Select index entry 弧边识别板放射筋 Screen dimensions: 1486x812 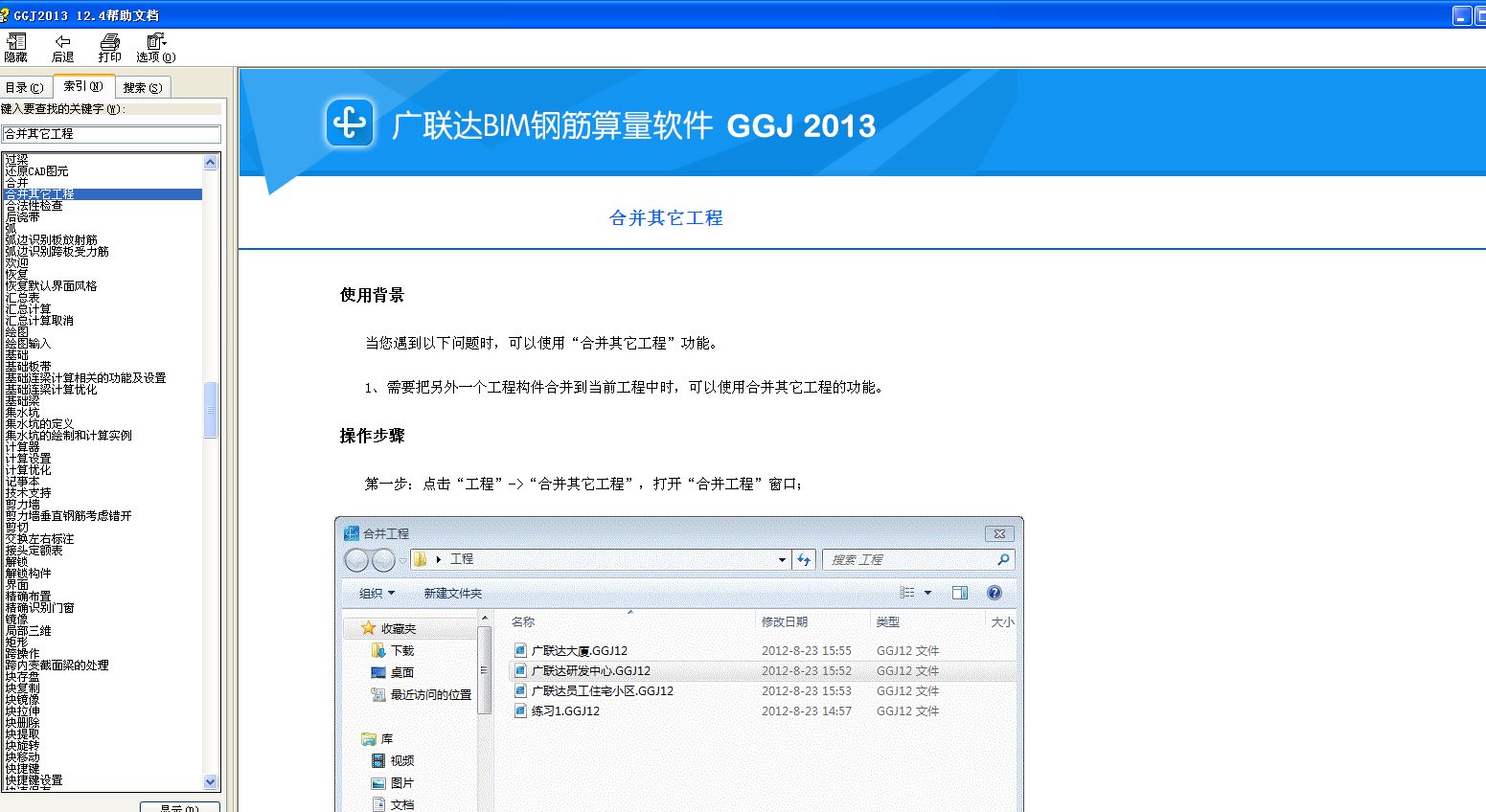[51, 240]
